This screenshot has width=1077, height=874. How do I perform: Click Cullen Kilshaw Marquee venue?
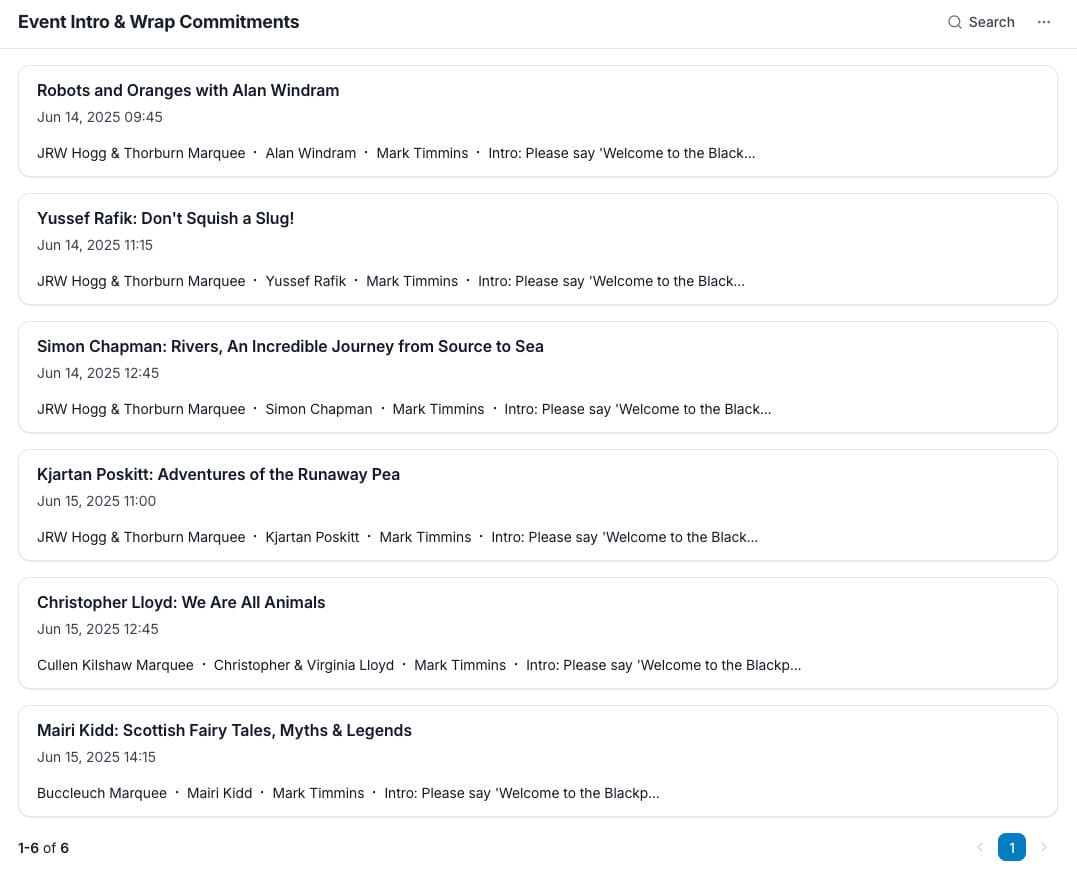pos(115,665)
